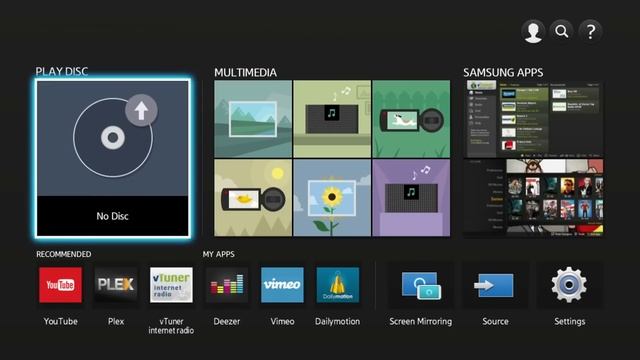The image size is (640, 360).
Task: Click the YouTube label text
Action: pos(60,321)
